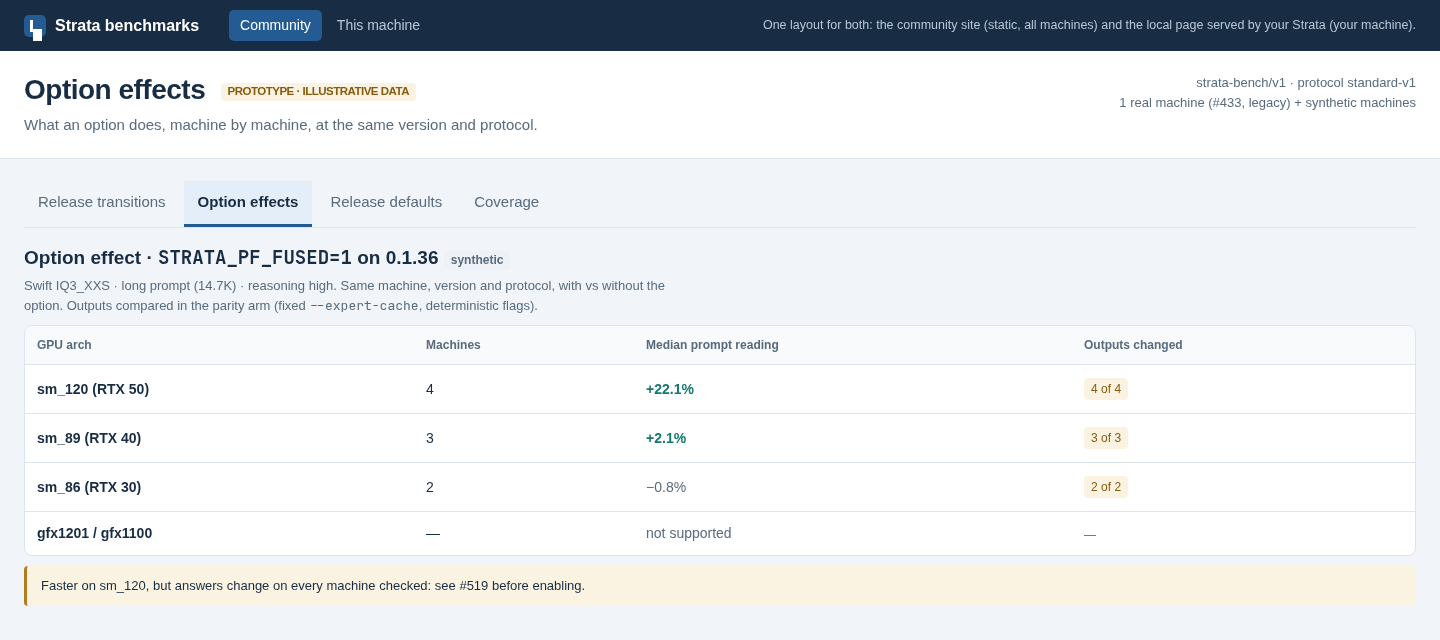Go to the Coverage tab
The image size is (1440, 640).
(x=506, y=202)
